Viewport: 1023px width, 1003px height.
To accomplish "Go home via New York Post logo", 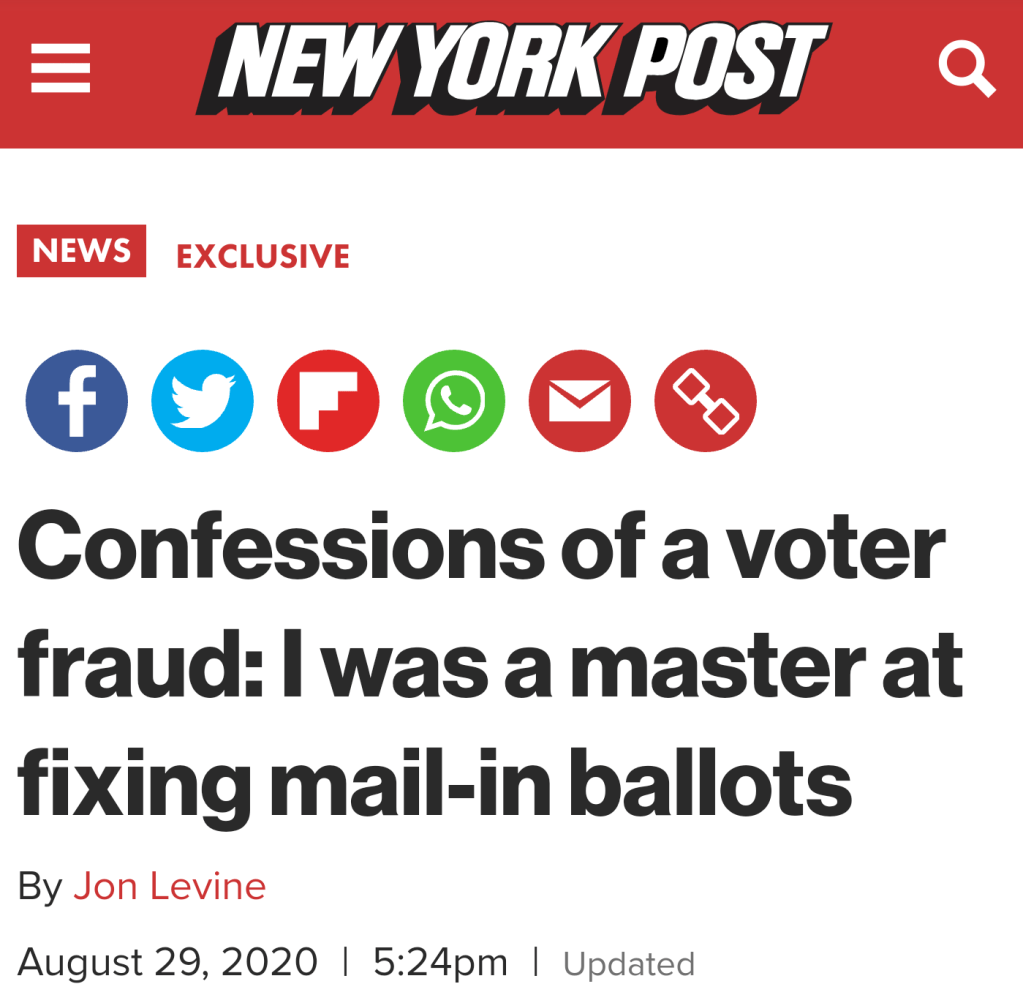I will pos(511,68).
